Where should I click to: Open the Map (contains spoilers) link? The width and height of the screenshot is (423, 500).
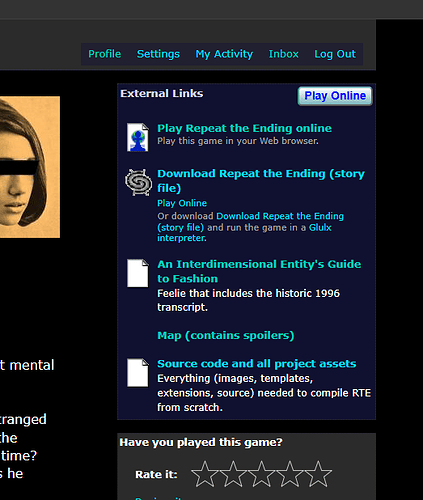pyautogui.click(x=226, y=335)
